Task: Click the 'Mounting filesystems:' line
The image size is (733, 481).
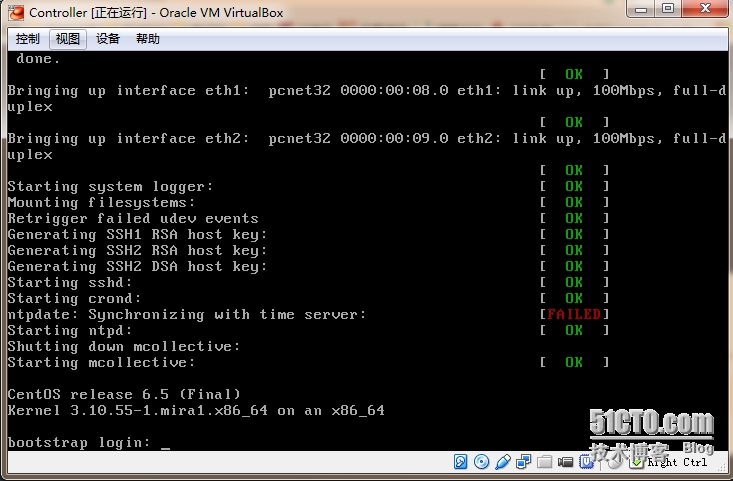Action: (101, 202)
